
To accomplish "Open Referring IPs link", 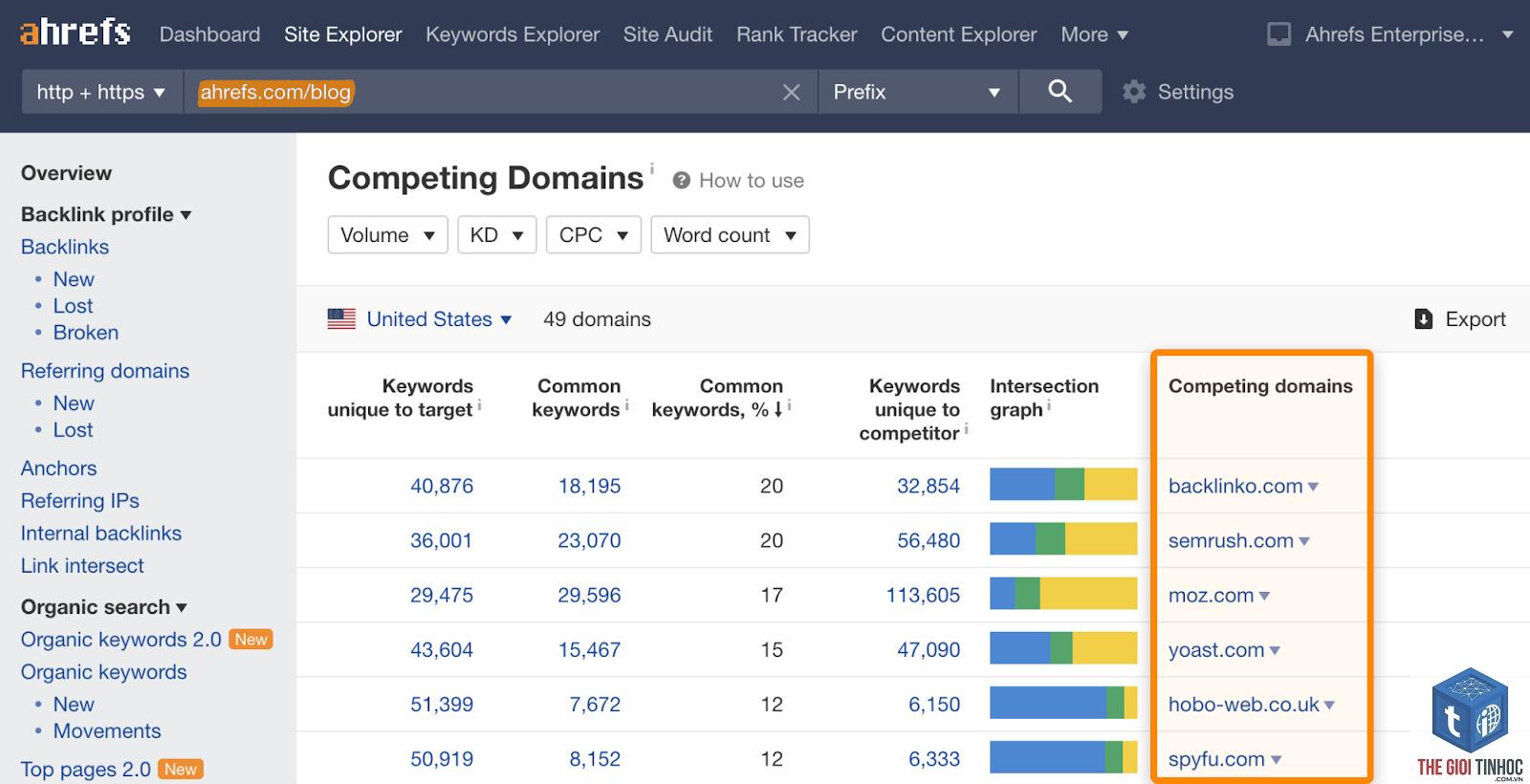I will (x=80, y=501).
